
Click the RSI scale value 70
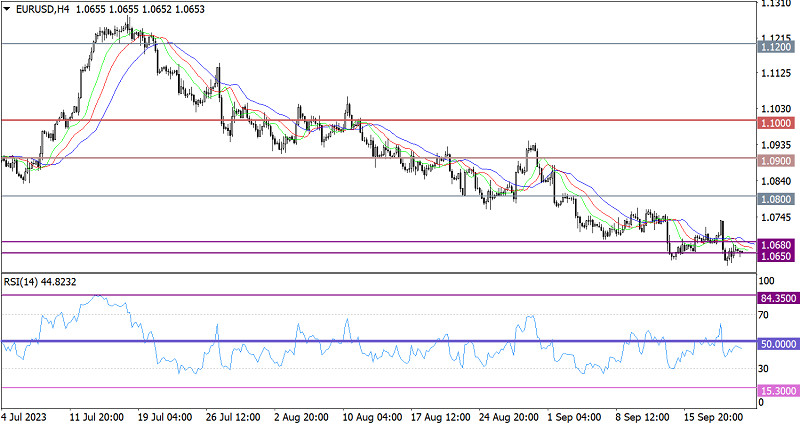click(763, 315)
